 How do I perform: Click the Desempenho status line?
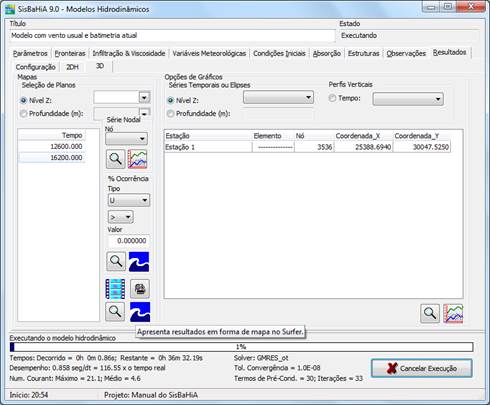click(87, 368)
